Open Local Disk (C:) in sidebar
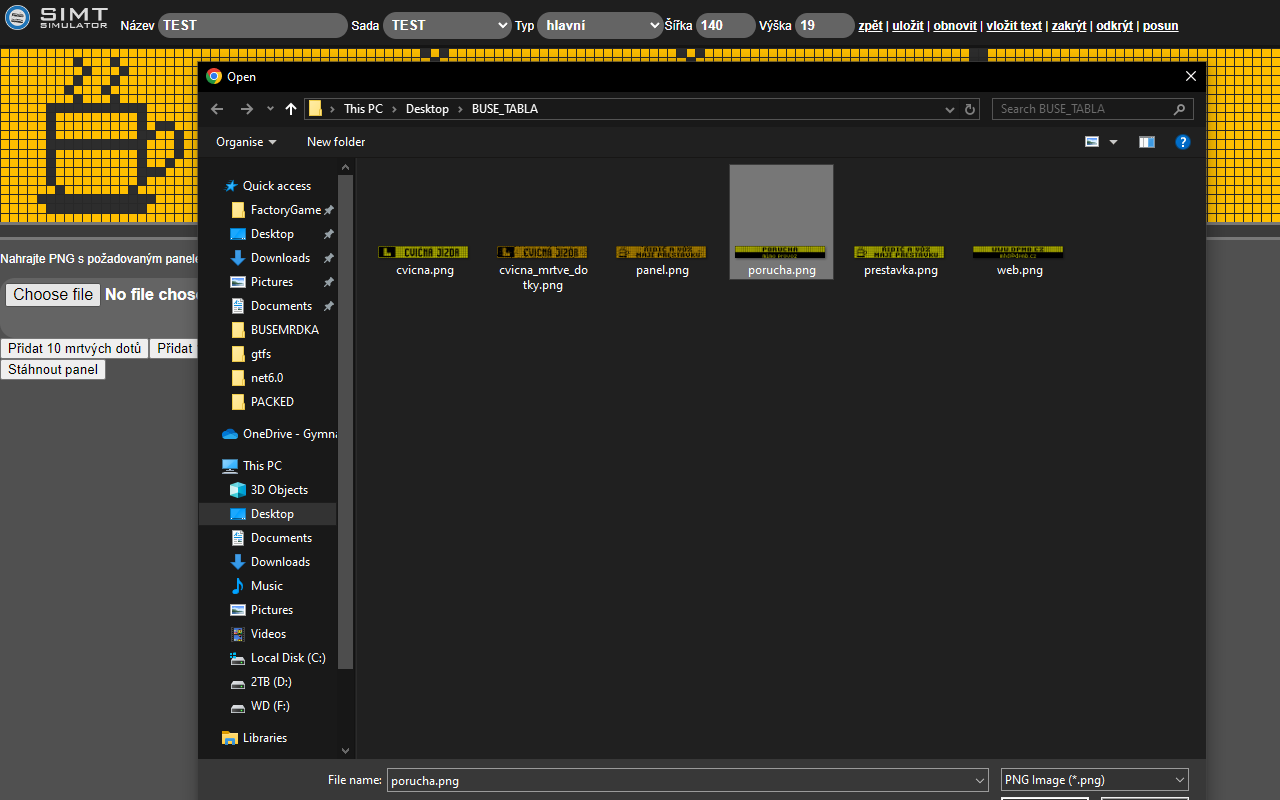The image size is (1280, 800). click(x=288, y=658)
